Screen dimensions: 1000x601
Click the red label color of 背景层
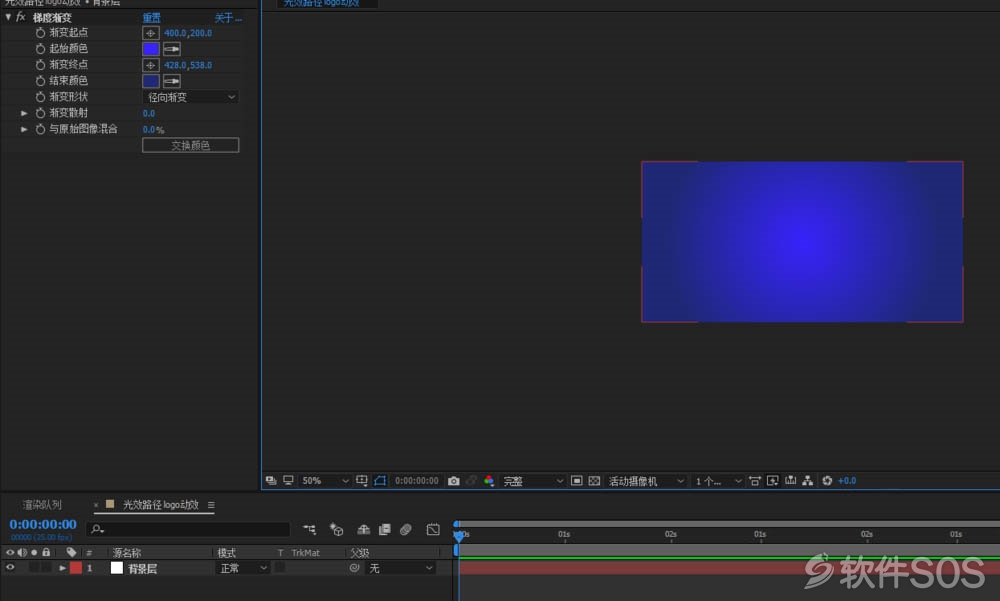[x=76, y=568]
